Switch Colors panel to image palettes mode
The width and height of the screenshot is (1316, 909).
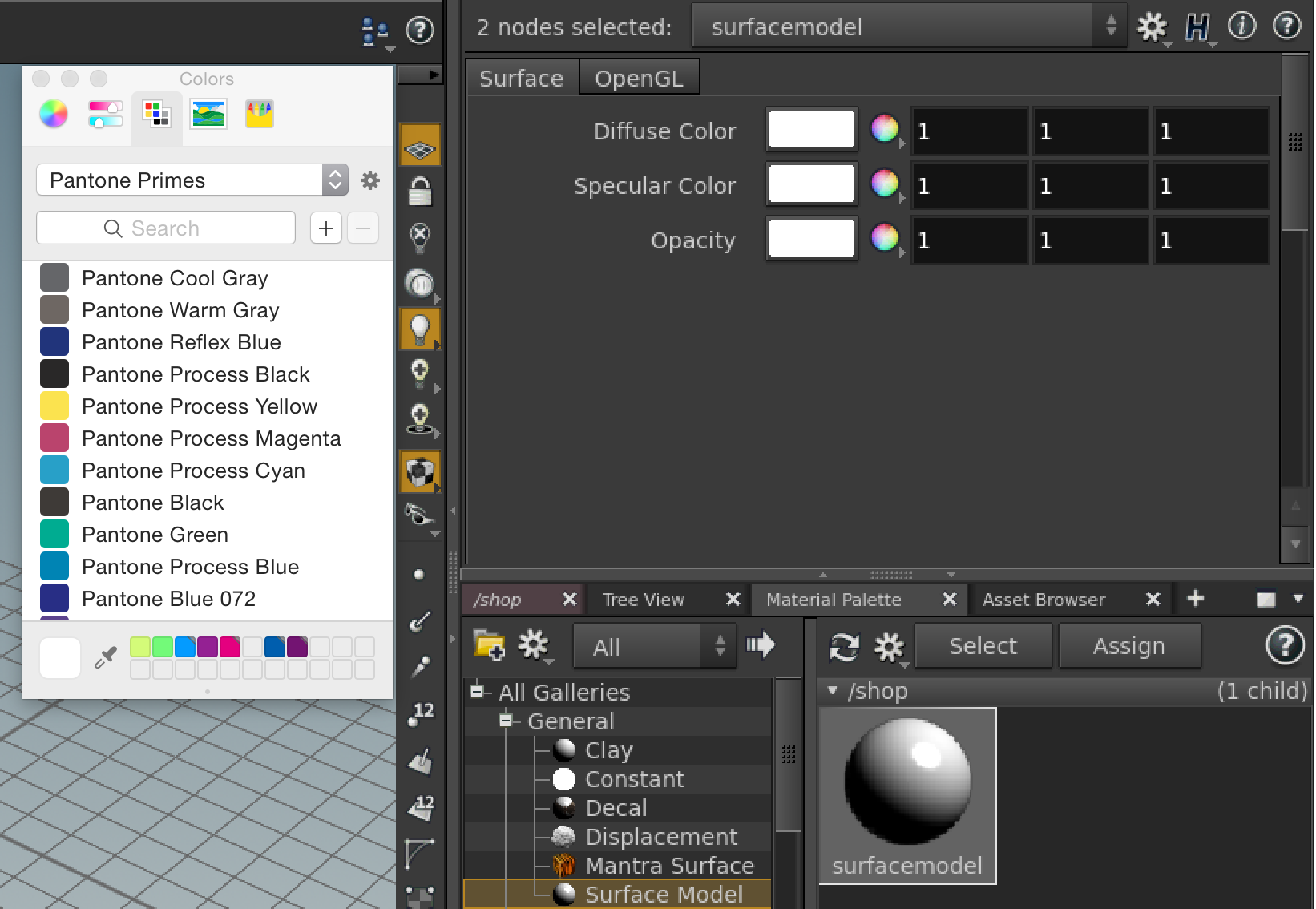coord(208,114)
